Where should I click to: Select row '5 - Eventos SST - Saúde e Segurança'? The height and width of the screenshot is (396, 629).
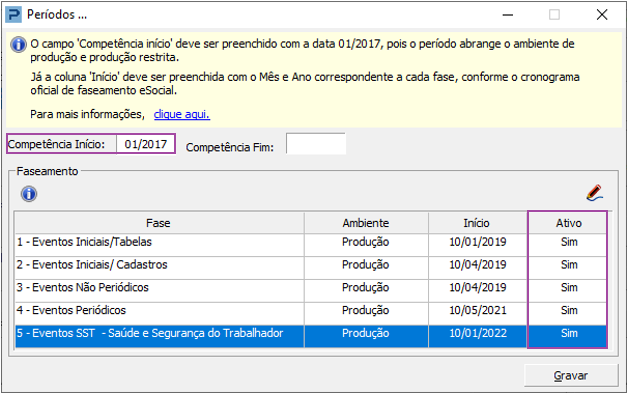coord(311,336)
